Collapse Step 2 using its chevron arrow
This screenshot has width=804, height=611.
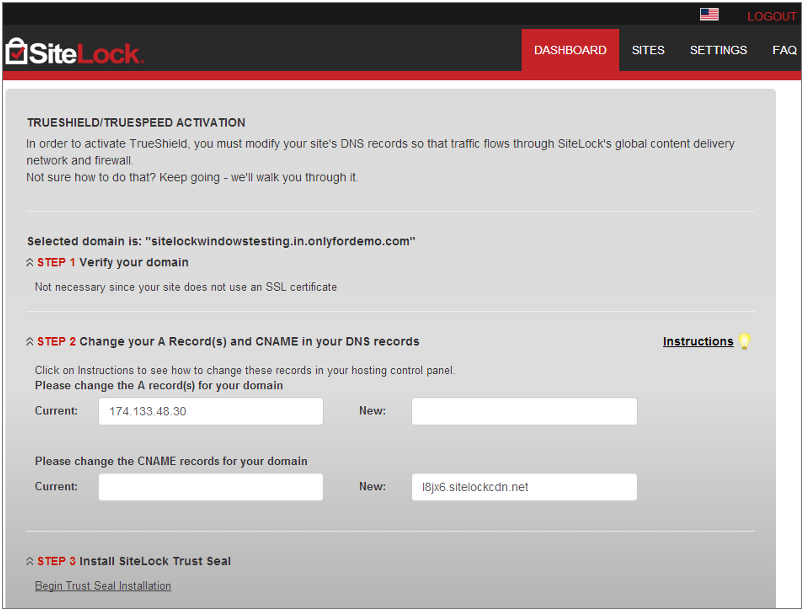pyautogui.click(x=30, y=342)
